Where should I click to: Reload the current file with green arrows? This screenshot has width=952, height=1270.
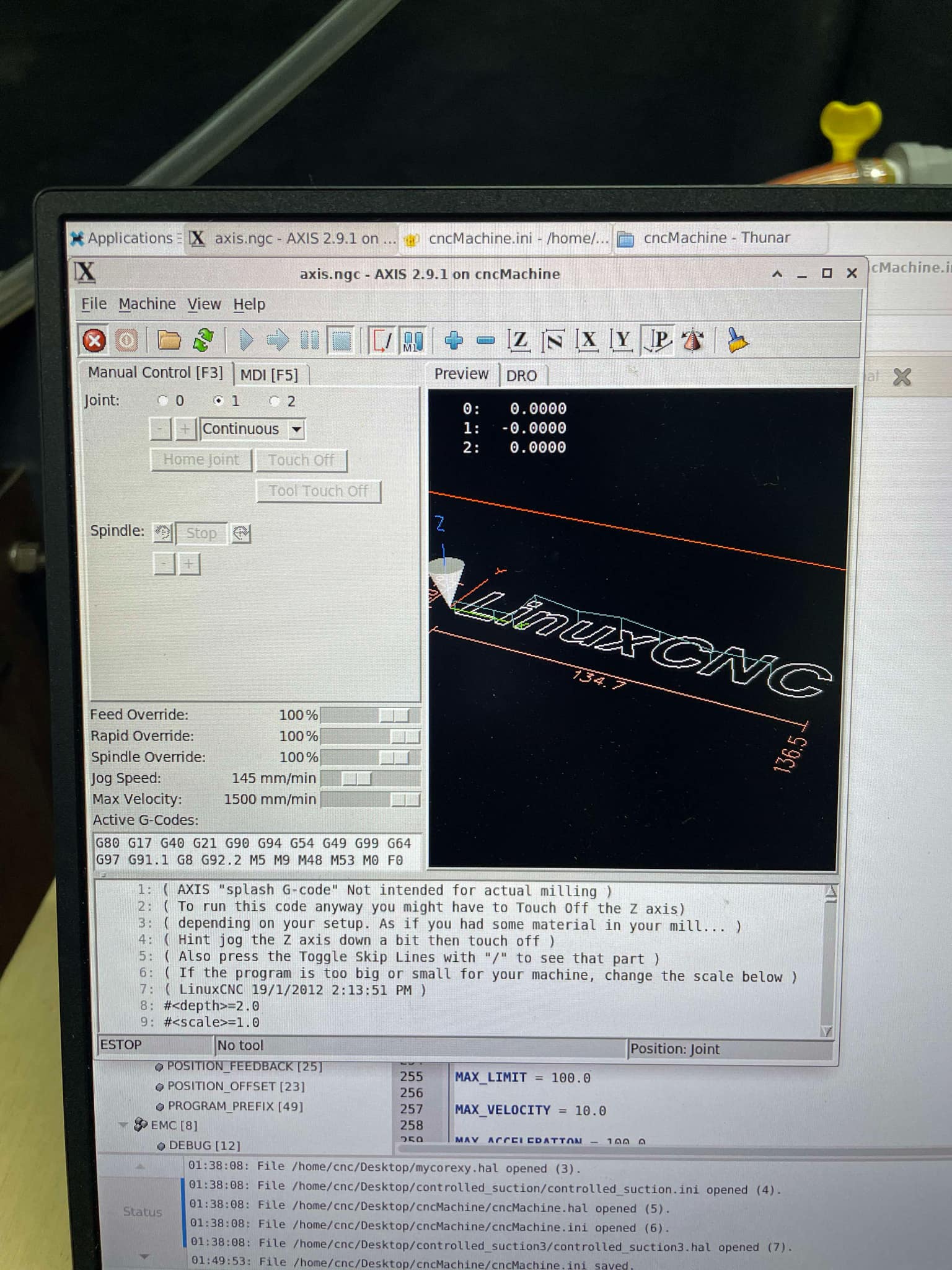(203, 340)
